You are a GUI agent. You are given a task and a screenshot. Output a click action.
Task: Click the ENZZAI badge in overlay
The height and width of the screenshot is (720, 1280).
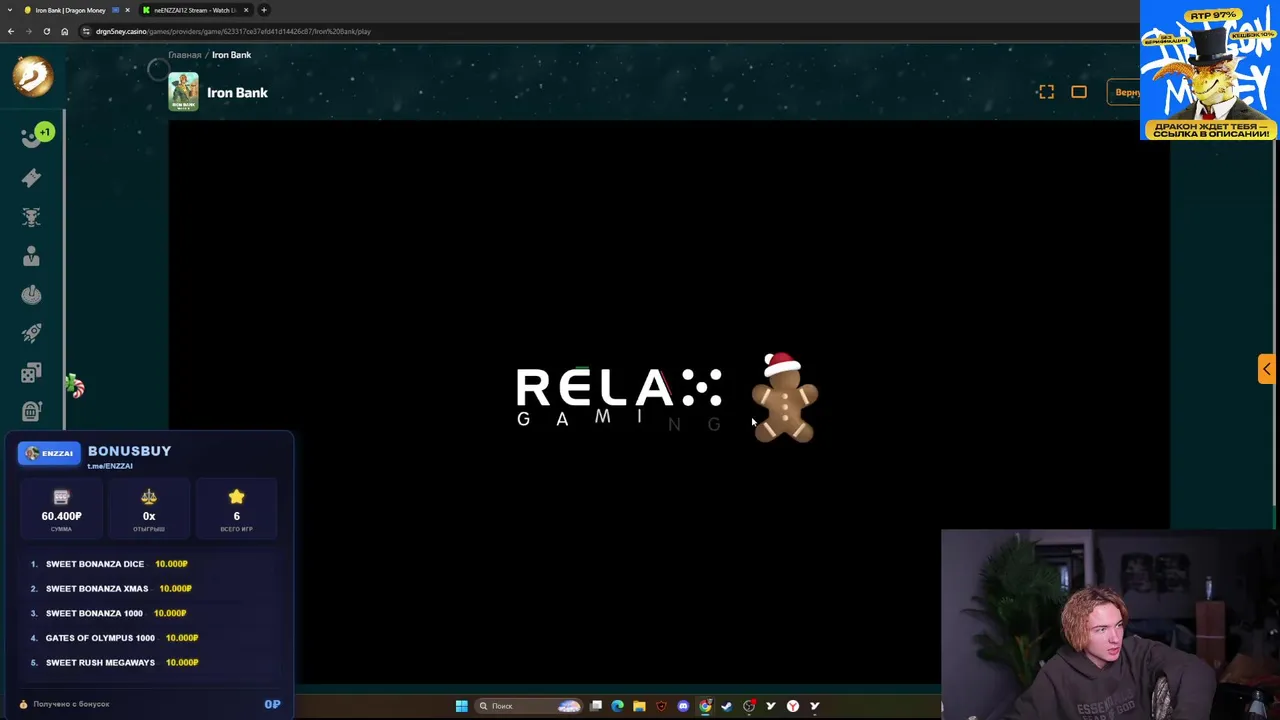tap(49, 453)
